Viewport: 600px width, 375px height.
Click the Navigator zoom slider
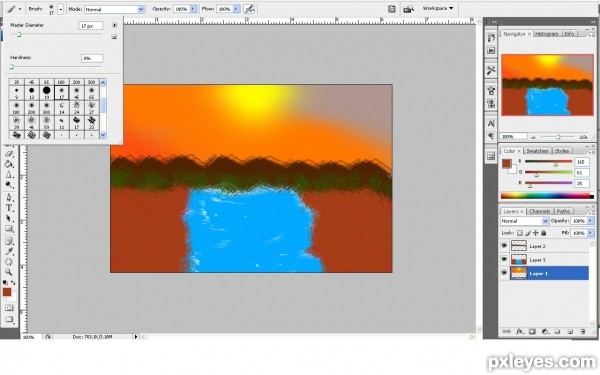558,137
